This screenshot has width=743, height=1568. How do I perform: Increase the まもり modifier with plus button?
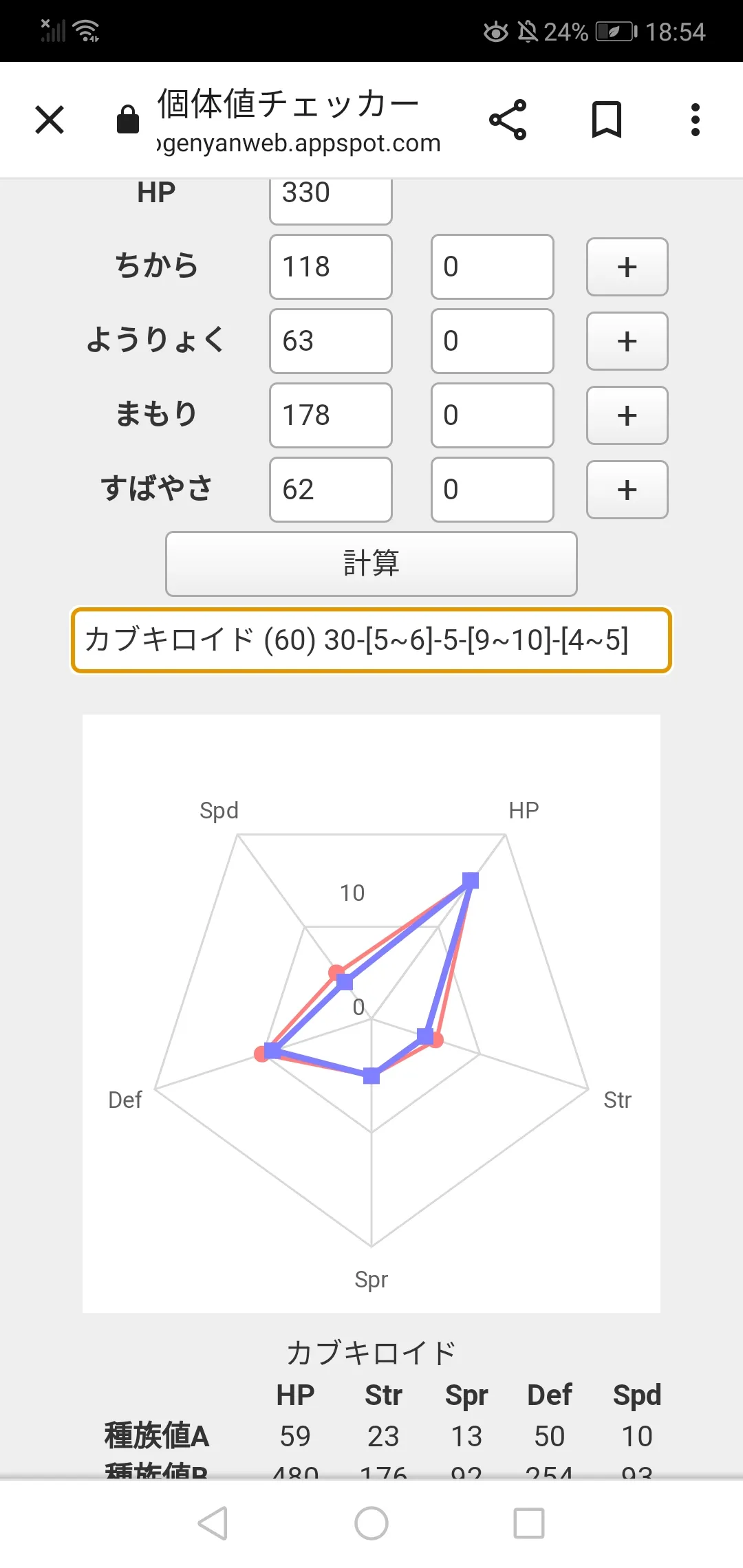point(627,415)
